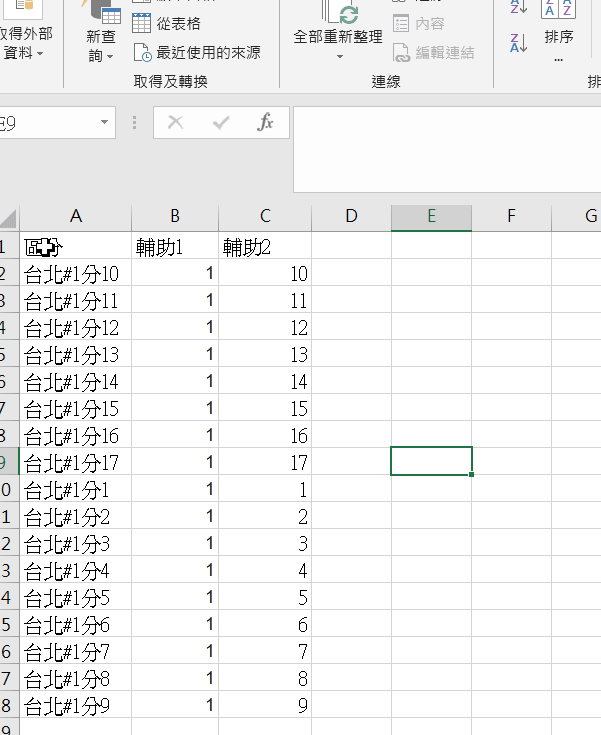Click cell 台北#1分16

click(x=75, y=435)
